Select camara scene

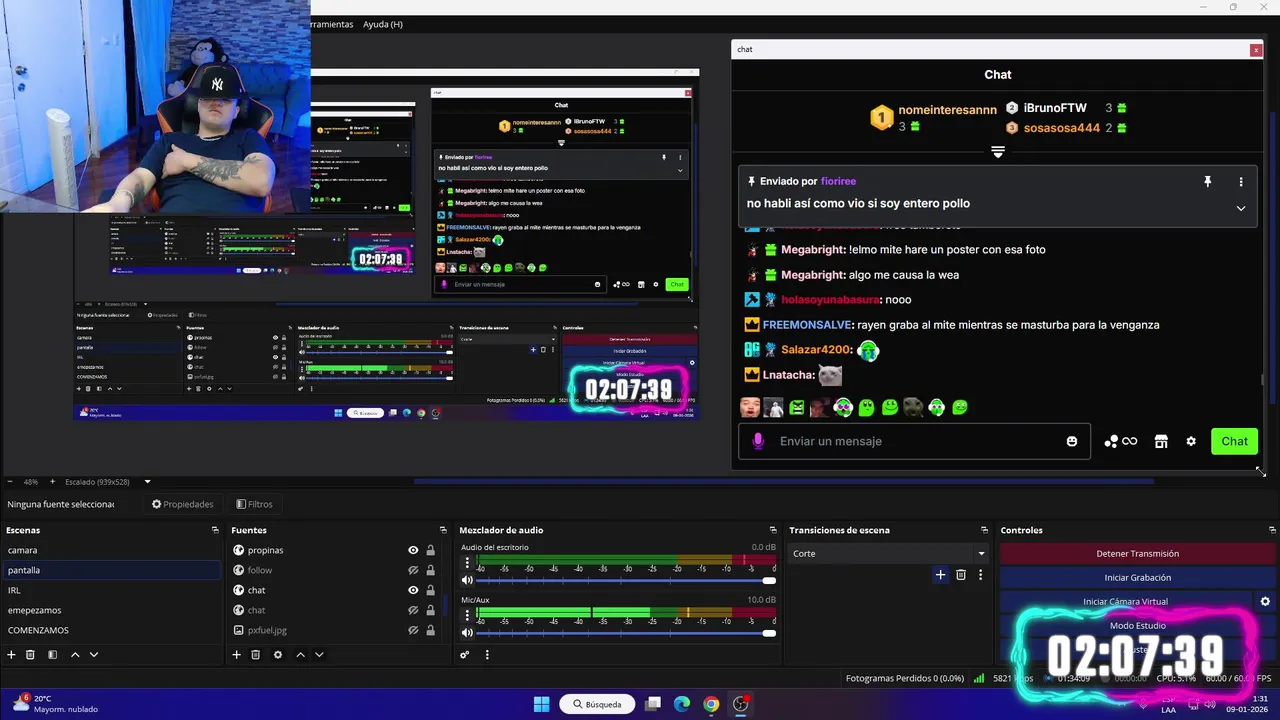(x=110, y=550)
